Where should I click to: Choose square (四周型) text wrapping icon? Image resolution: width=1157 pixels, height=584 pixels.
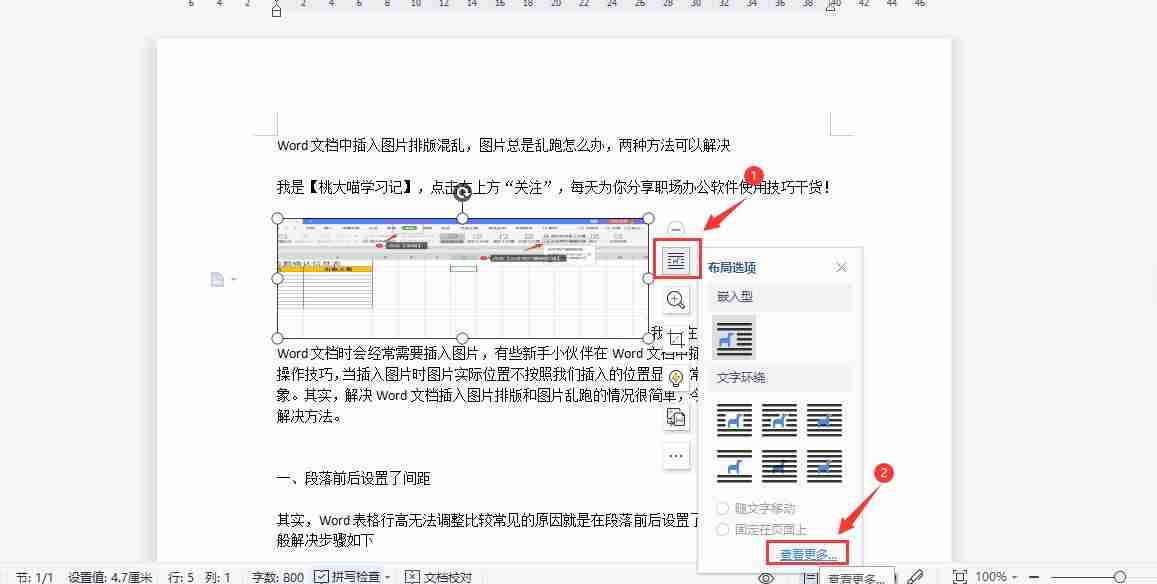pyautogui.click(x=734, y=420)
